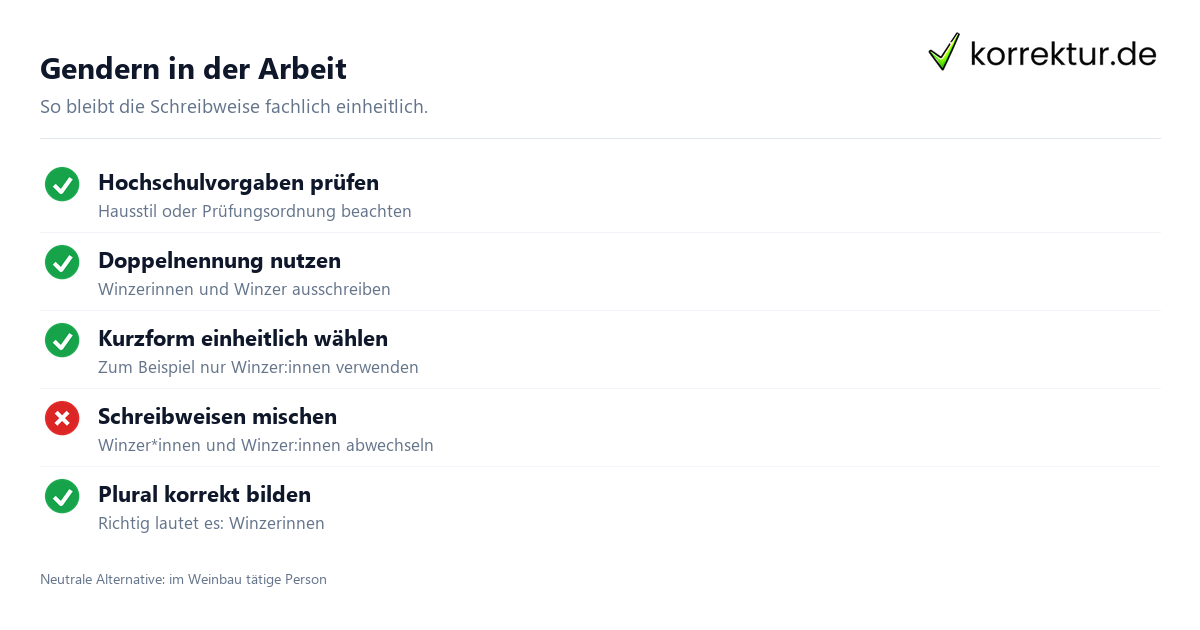Click the green check icon beside Hochschulvorgaben prüfen
The width and height of the screenshot is (1200, 630).
tap(62, 184)
